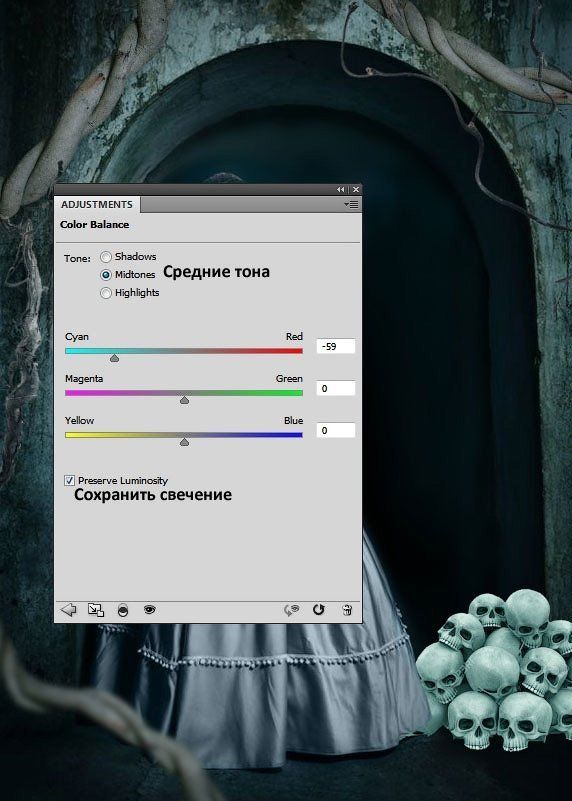Click the expanded view toggle icon
The image size is (572, 801).
pos(96,609)
